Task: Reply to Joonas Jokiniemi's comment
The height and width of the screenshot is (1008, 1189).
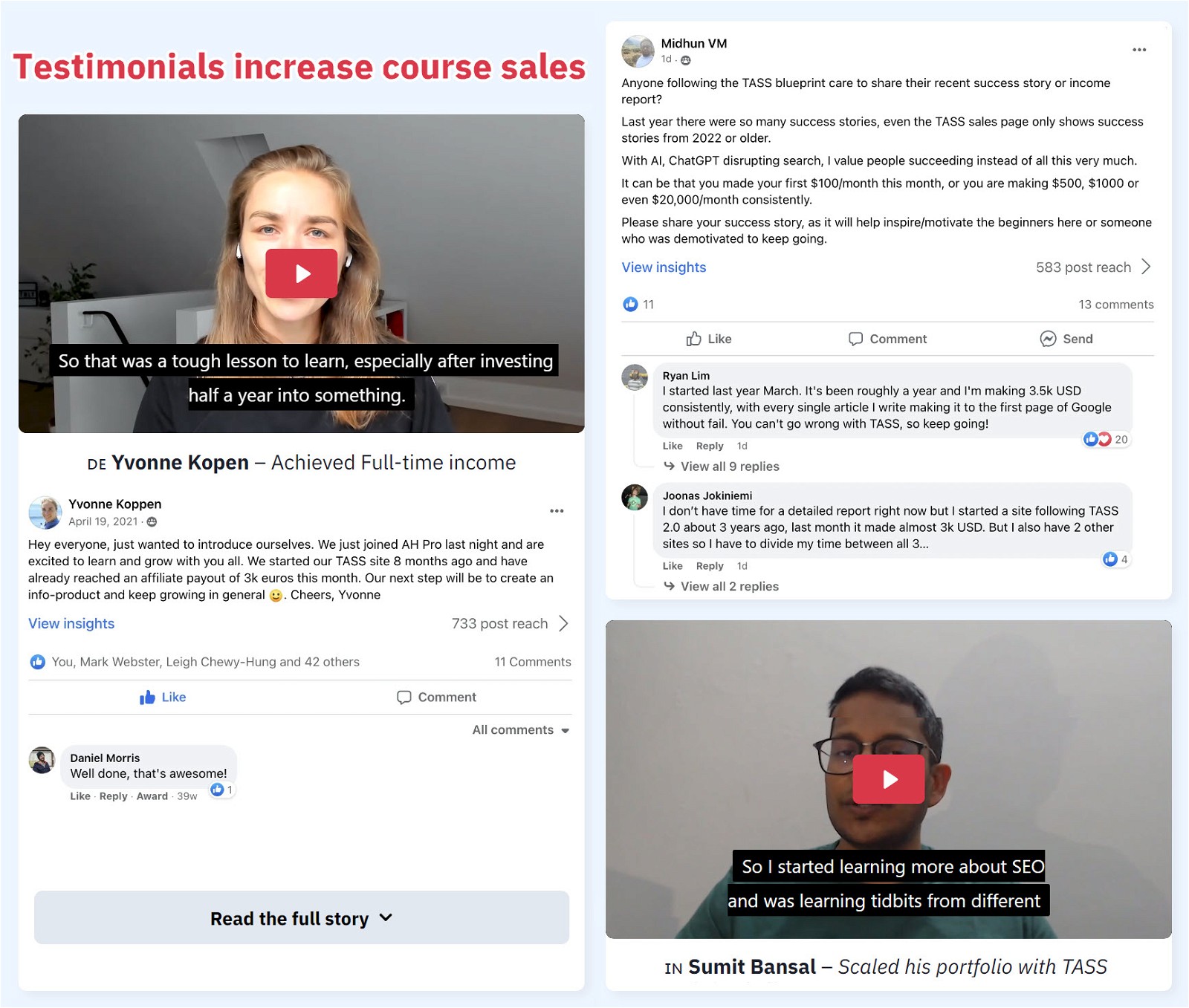Action: [709, 566]
